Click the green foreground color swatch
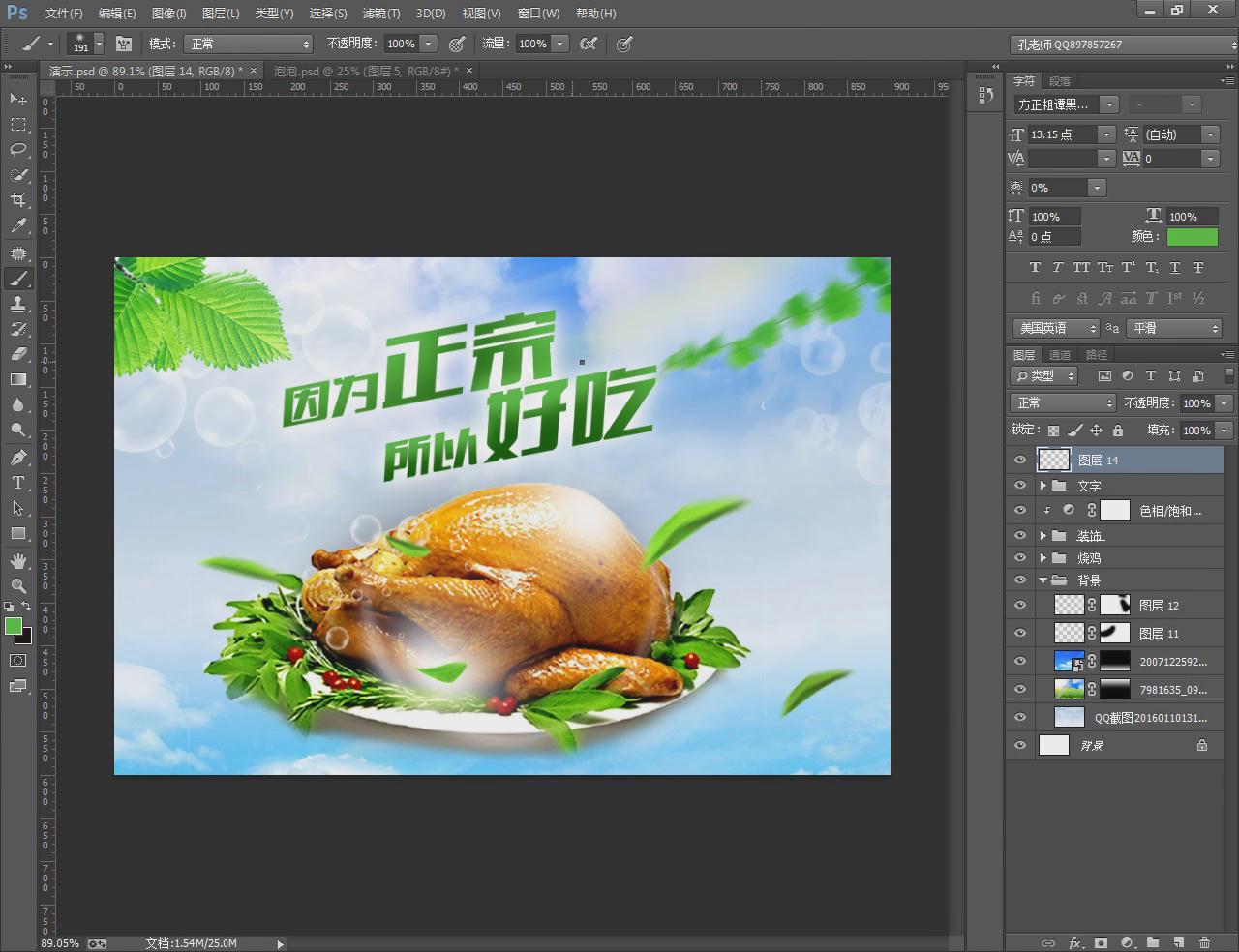Image resolution: width=1239 pixels, height=952 pixels. 14,626
